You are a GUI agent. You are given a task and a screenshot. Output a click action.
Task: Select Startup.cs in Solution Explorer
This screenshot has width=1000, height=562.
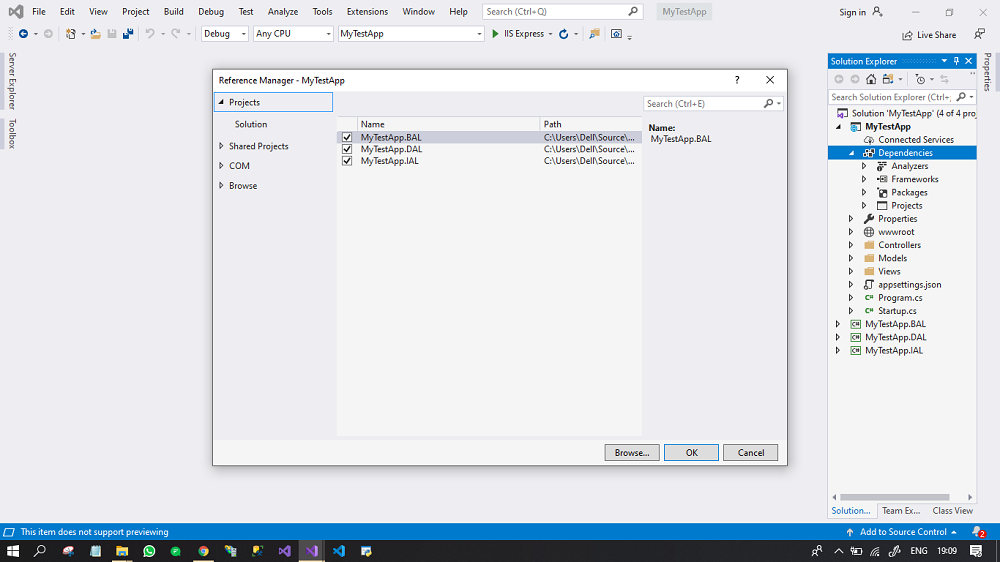897,311
